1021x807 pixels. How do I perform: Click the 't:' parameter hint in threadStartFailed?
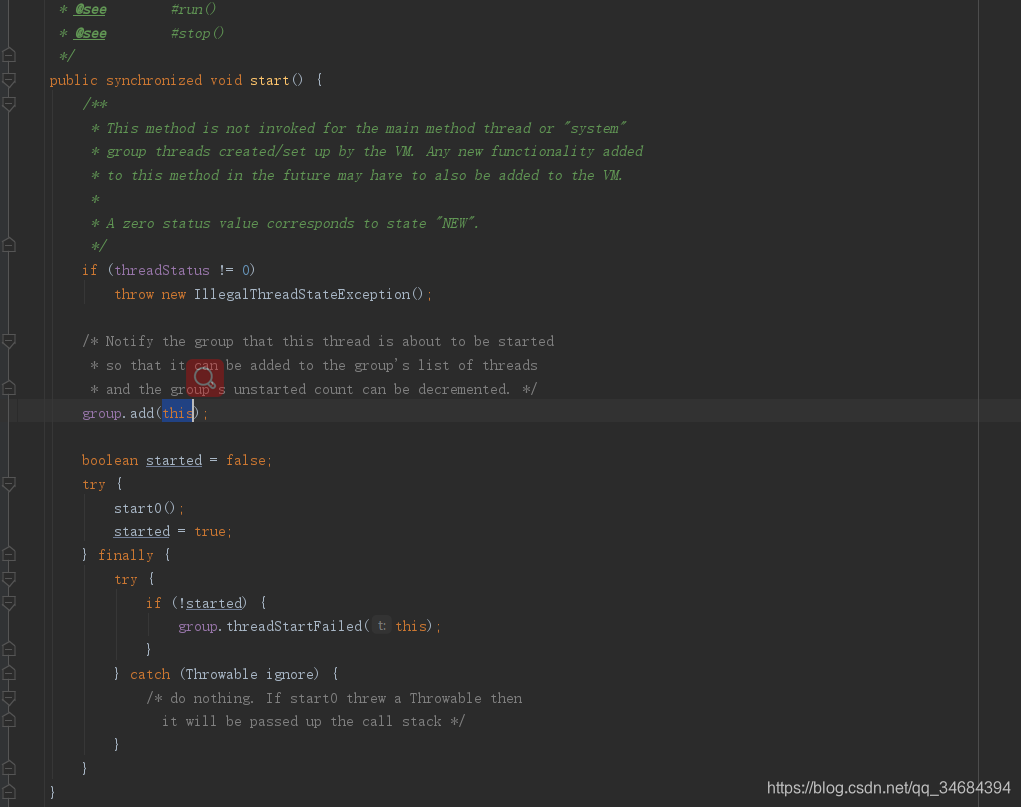click(382, 626)
